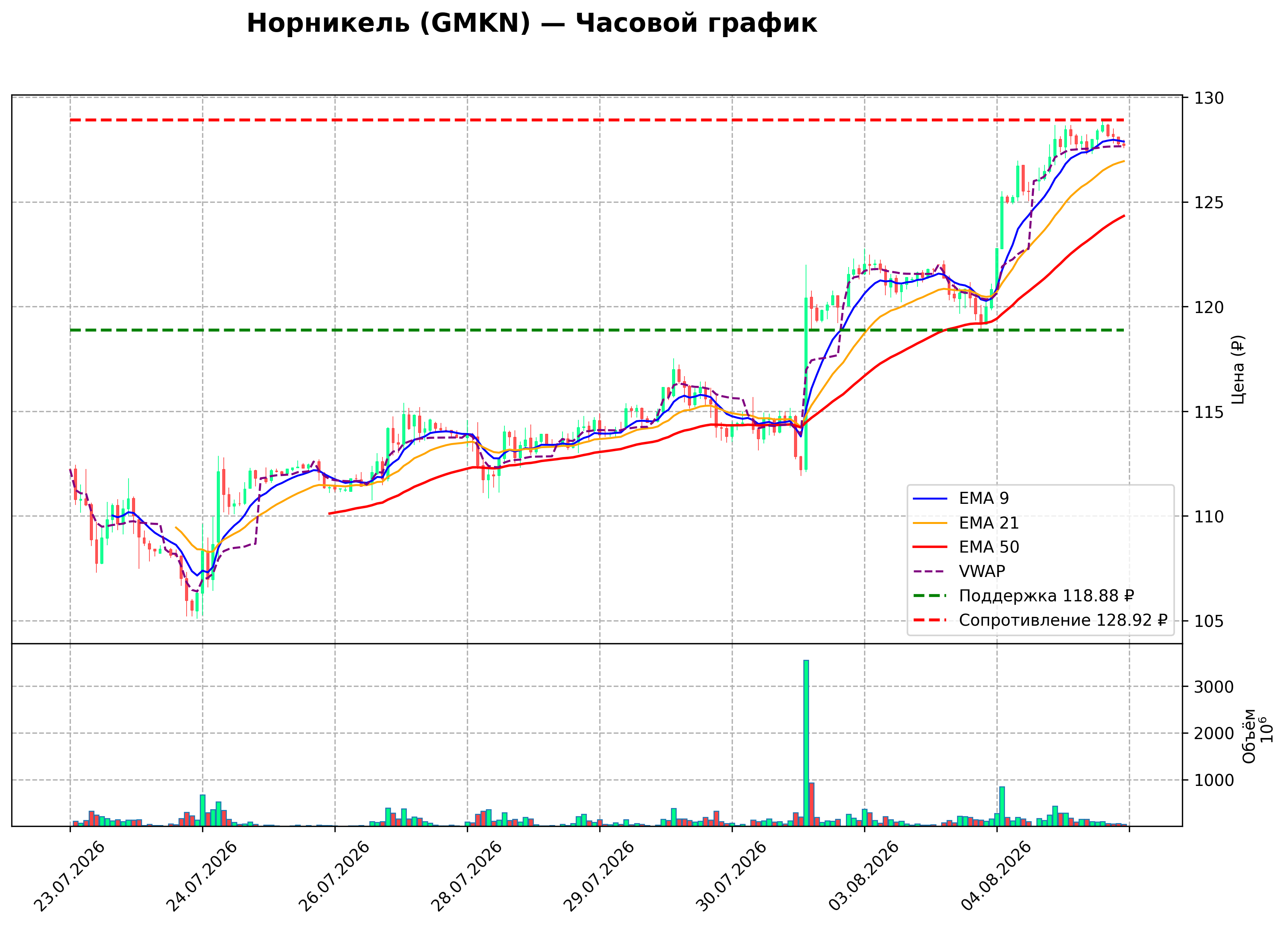Click the price axis value 125
1288x926 pixels.
tap(1209, 203)
